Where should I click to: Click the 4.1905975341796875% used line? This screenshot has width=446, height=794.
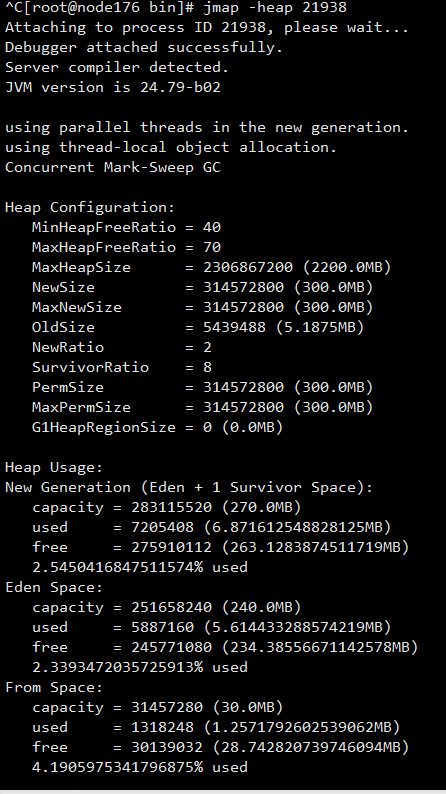point(140,767)
